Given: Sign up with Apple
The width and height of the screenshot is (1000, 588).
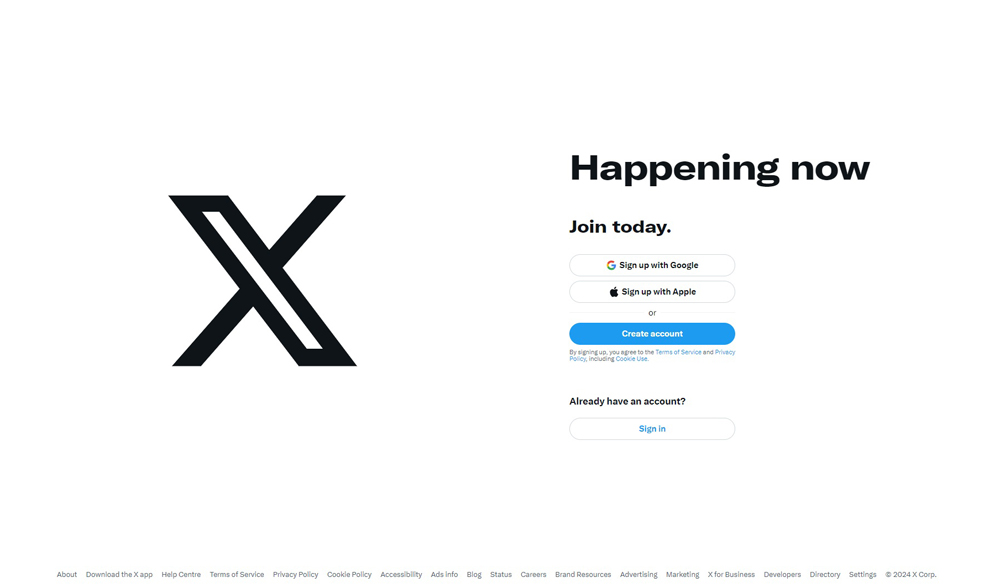Looking at the screenshot, I should point(652,292).
